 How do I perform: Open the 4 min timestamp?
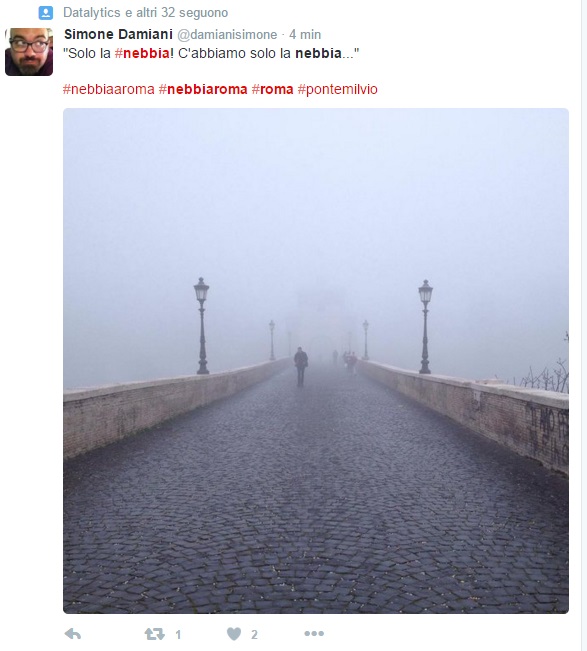(305, 34)
